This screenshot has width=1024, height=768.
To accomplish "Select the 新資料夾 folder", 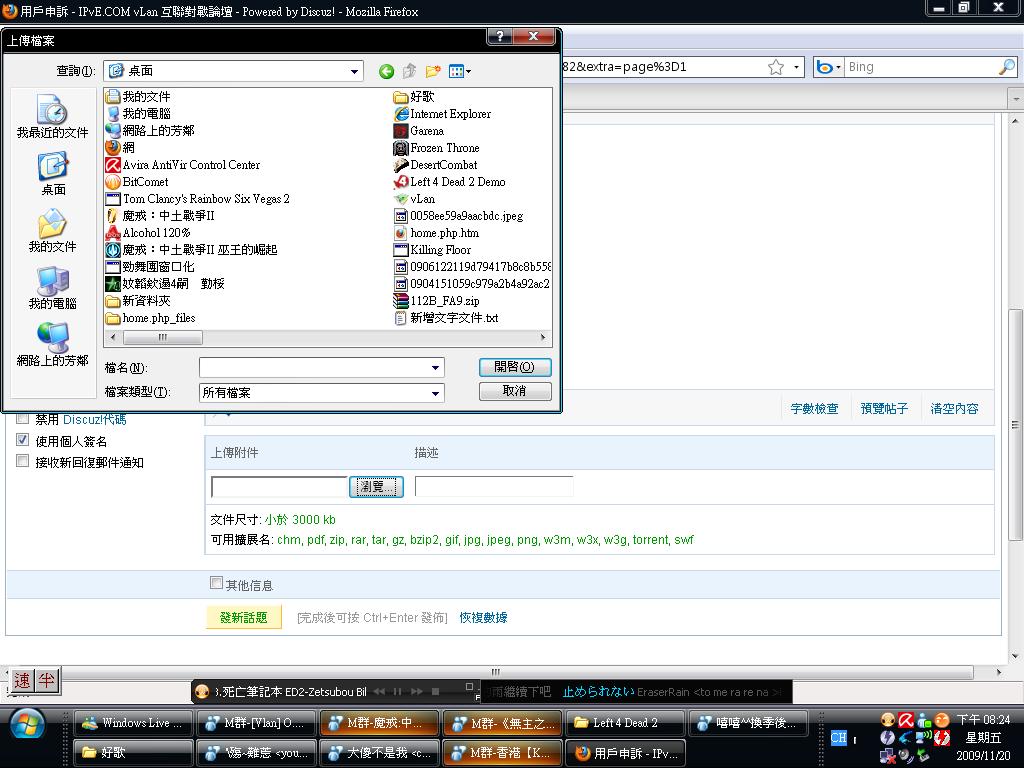I will [x=138, y=300].
